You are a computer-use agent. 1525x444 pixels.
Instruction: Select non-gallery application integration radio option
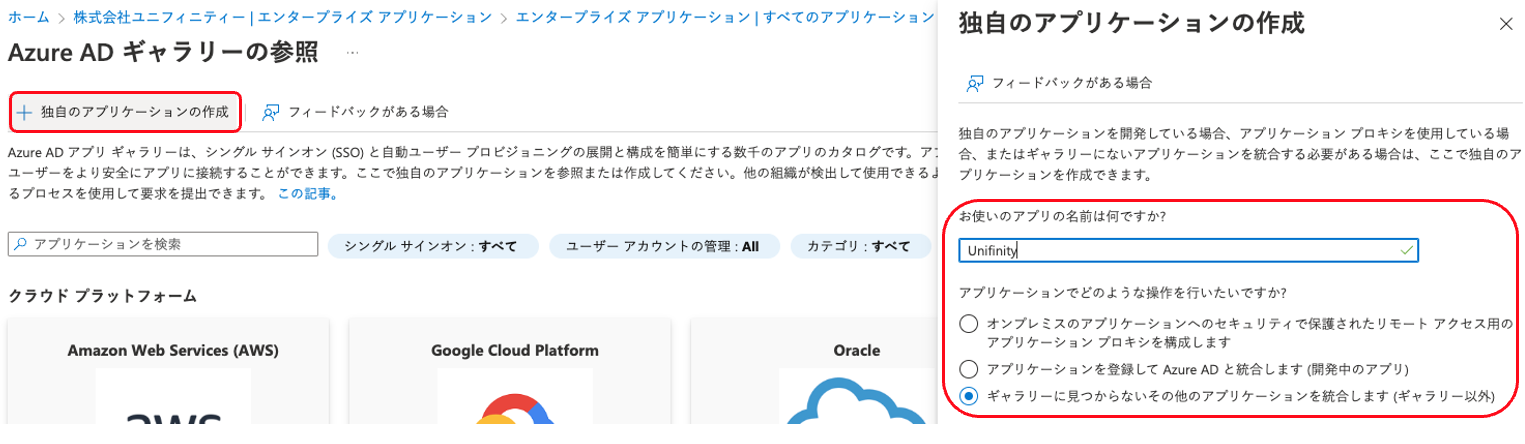(968, 397)
